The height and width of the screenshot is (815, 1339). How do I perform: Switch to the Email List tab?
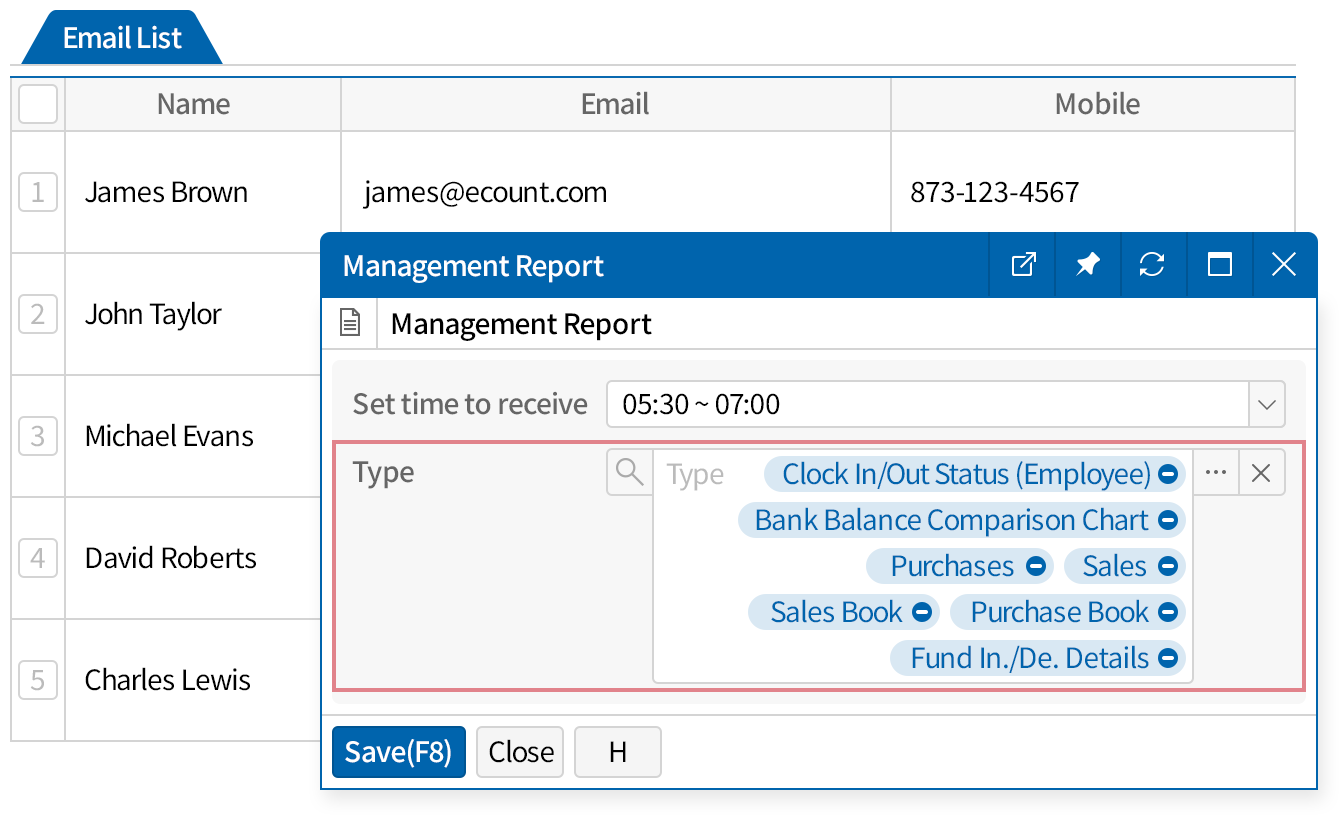[x=122, y=39]
